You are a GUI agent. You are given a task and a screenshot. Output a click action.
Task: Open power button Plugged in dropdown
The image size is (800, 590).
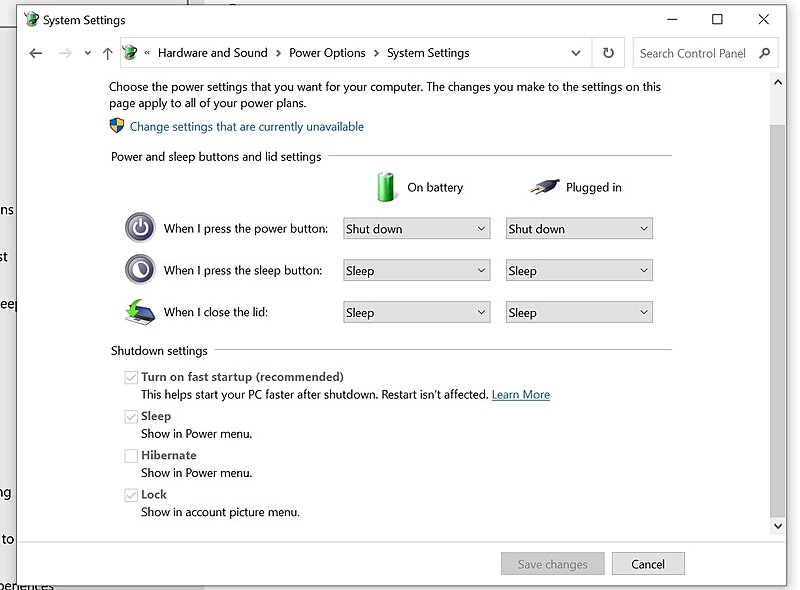point(579,229)
